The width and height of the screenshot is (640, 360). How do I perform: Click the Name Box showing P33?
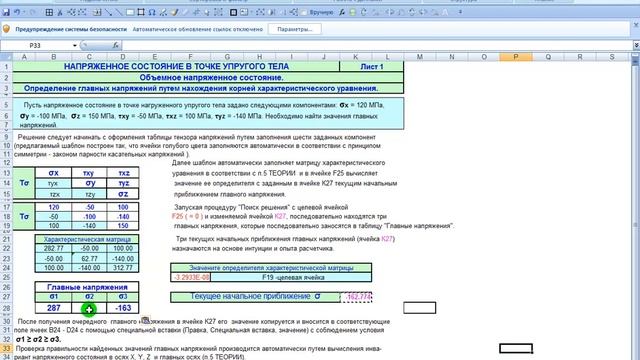click(35, 45)
